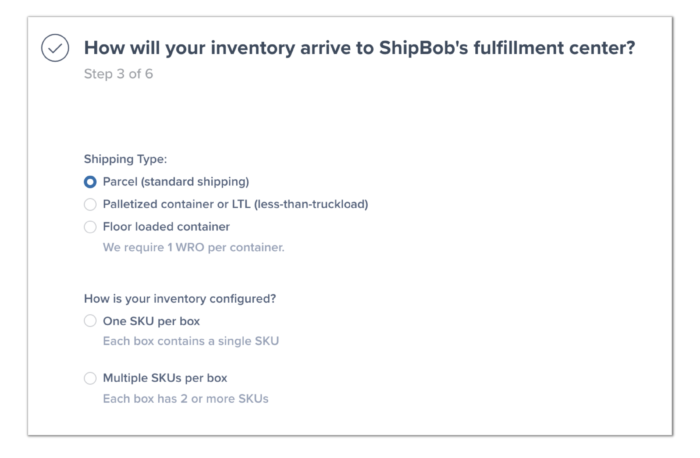Click the 'Each box has 2 or more SKUs' description
The height and width of the screenshot is (458, 700).
[185, 398]
